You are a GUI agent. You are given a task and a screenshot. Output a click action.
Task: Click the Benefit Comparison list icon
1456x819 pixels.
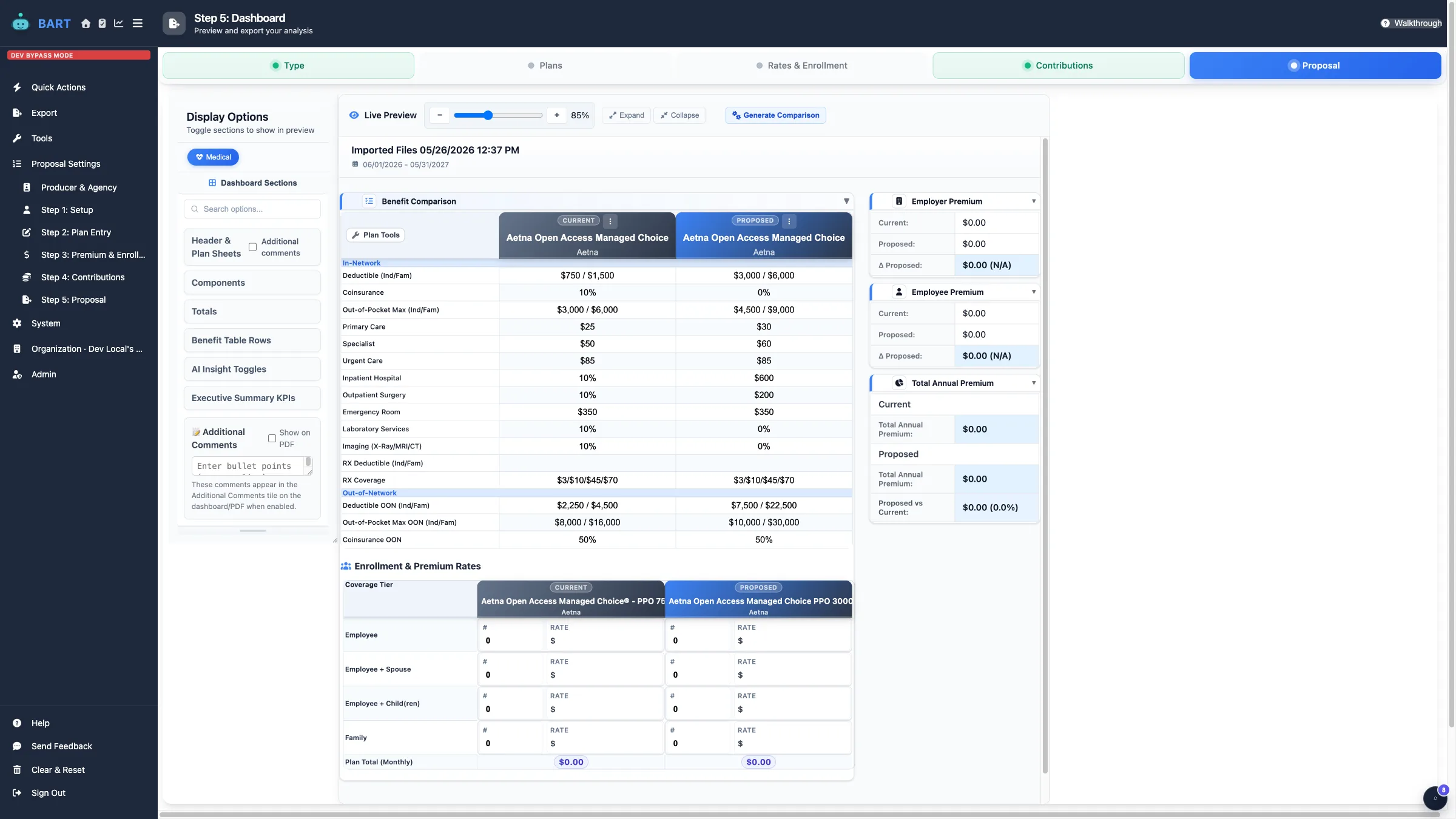coord(369,201)
